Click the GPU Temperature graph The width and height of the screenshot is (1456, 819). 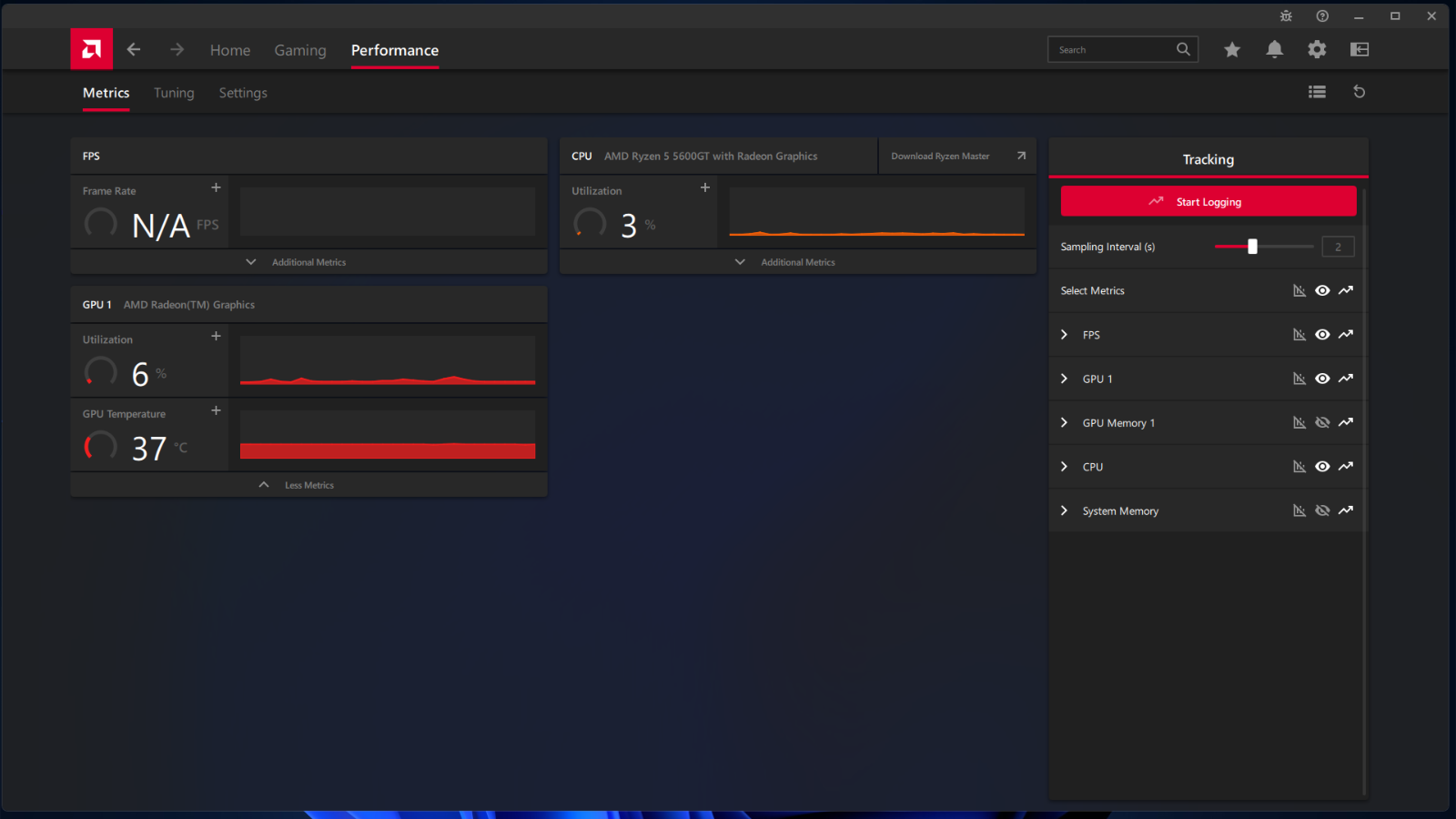[x=388, y=434]
